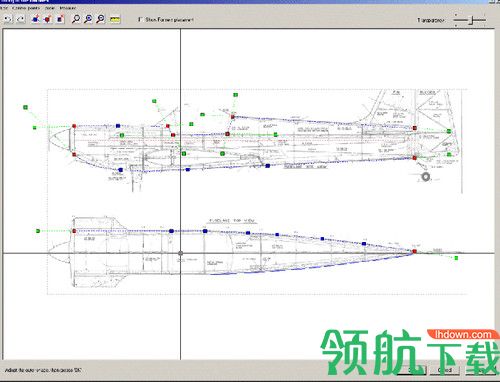This screenshot has width=500, height=382.
Task: Select green handle right of top view tail tip
Action: tap(456, 258)
